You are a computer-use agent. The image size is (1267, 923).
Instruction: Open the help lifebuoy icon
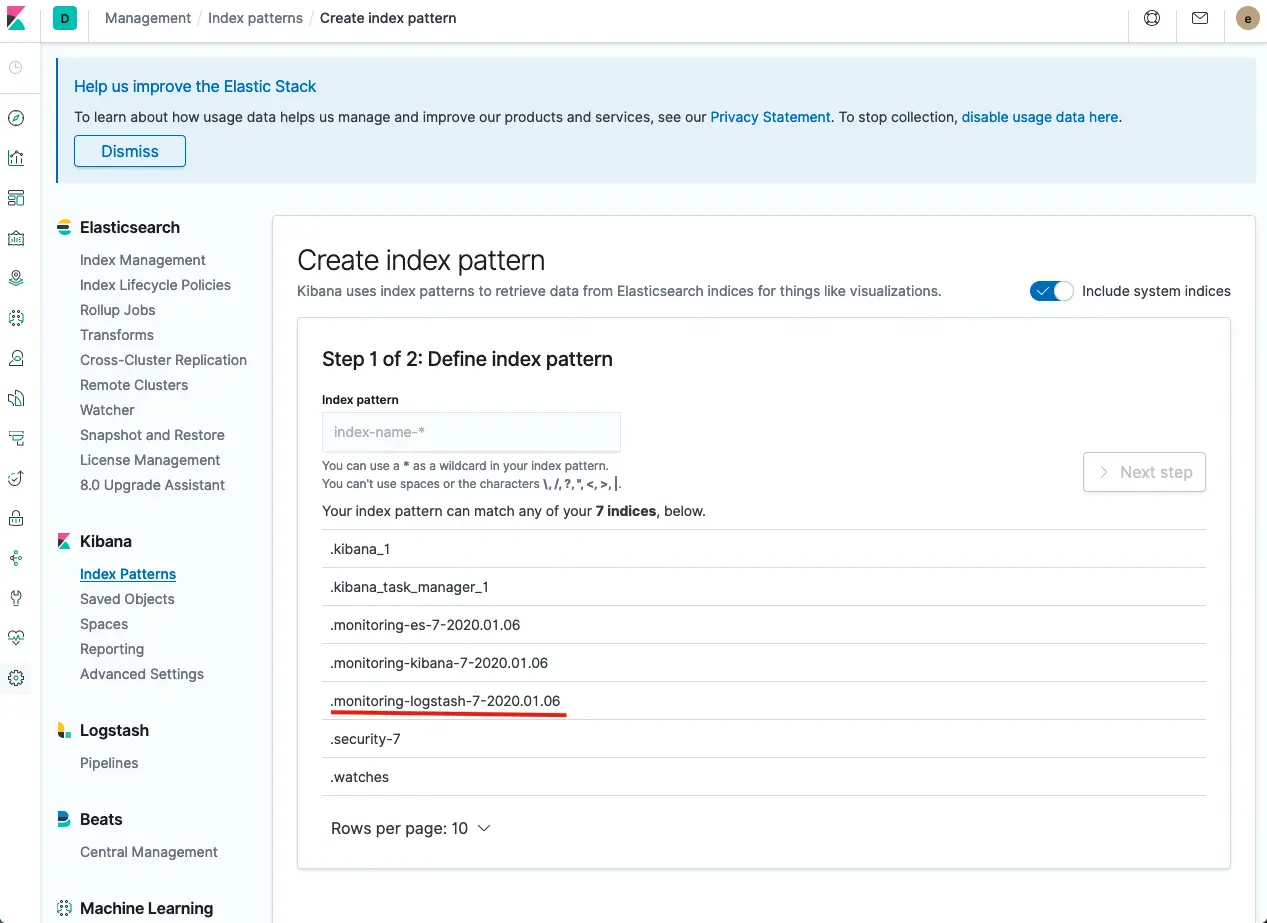coord(1152,18)
